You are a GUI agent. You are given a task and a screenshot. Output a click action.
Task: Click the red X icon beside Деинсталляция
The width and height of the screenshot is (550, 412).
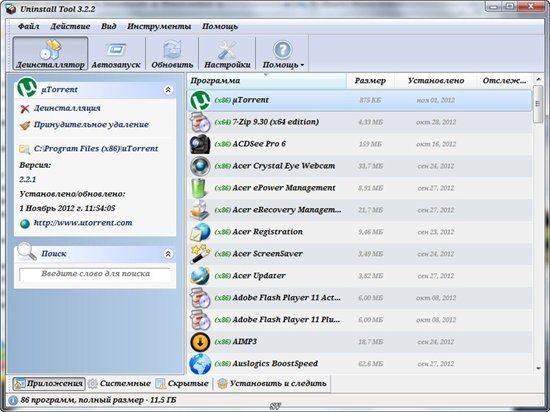25,109
